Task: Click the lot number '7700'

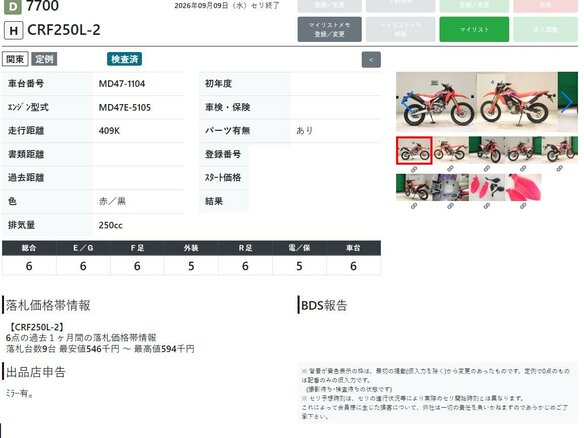Action: click(42, 6)
